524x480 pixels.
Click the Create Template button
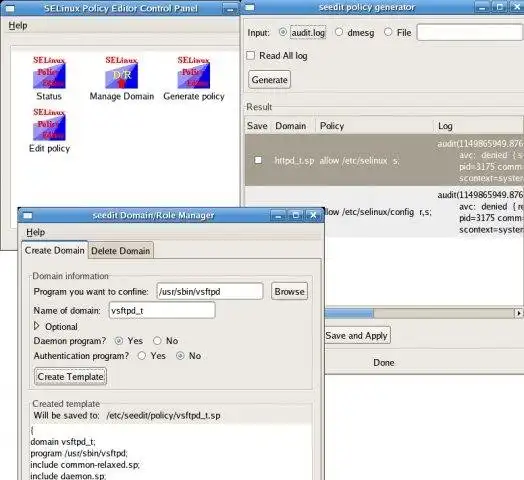coord(71,377)
